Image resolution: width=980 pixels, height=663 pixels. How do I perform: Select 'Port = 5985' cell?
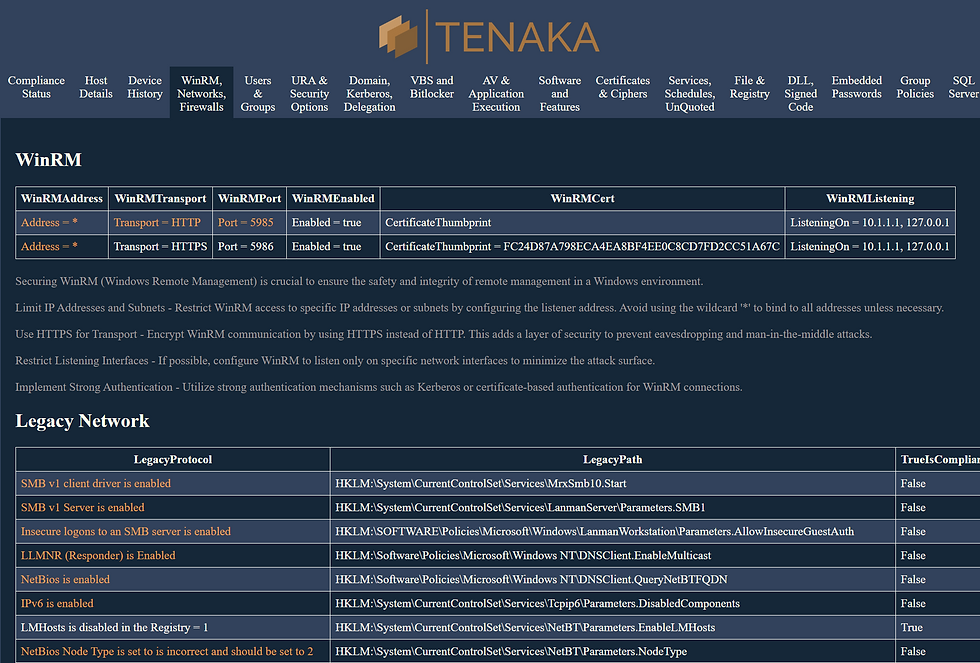(249, 222)
